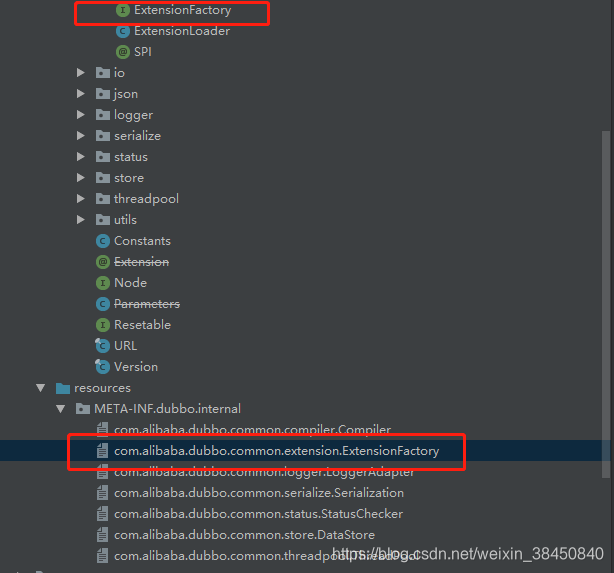Select the serialize package folder icon

click(103, 136)
